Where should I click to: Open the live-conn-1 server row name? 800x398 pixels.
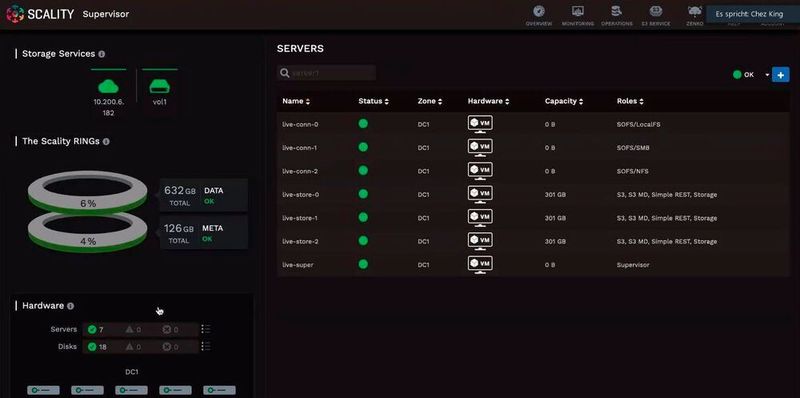[x=300, y=148]
